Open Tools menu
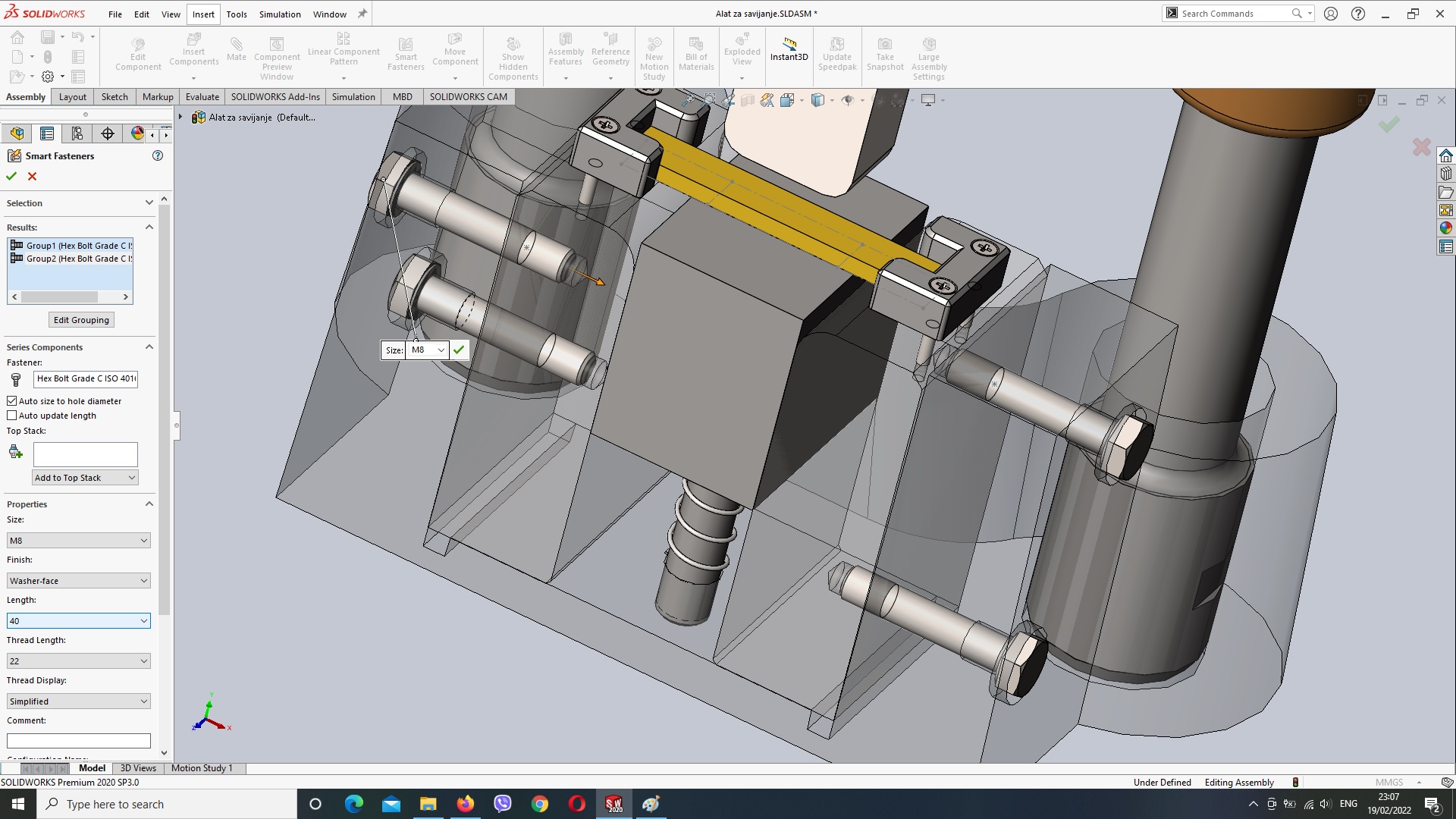The width and height of the screenshot is (1456, 819). pos(237,14)
